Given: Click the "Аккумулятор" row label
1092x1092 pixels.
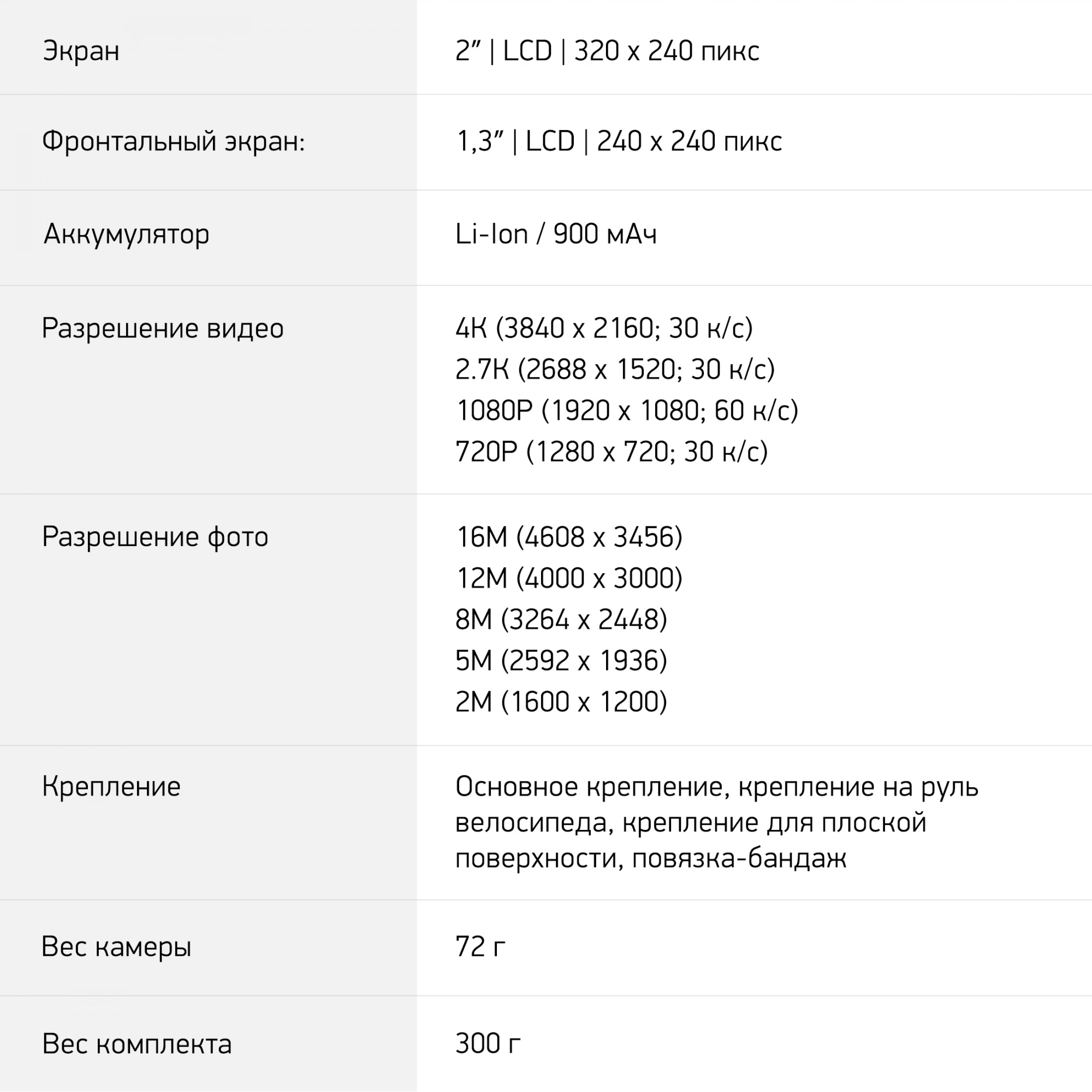Looking at the screenshot, I should coord(126,234).
